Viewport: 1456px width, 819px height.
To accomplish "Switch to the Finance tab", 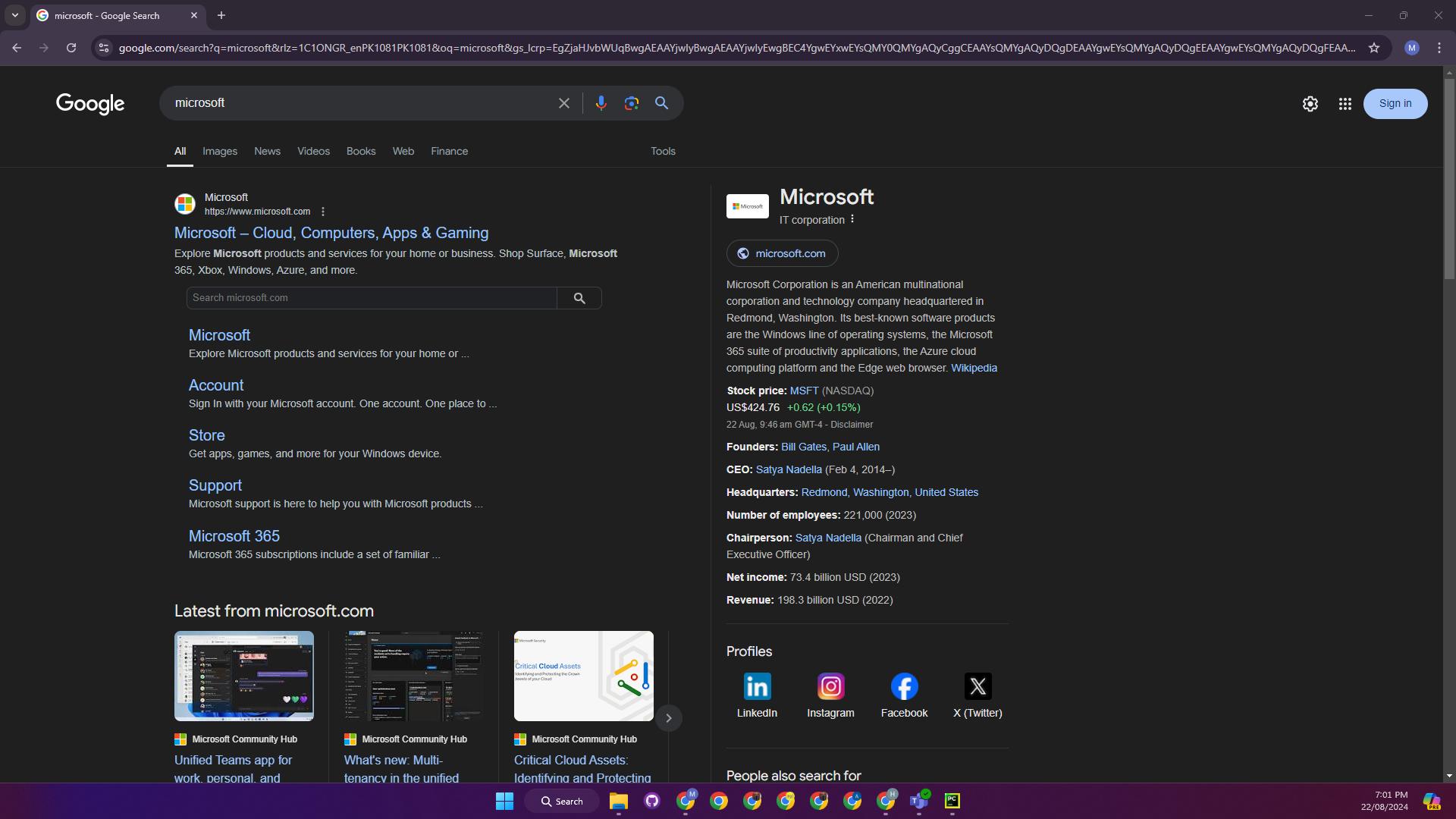I will (x=450, y=151).
